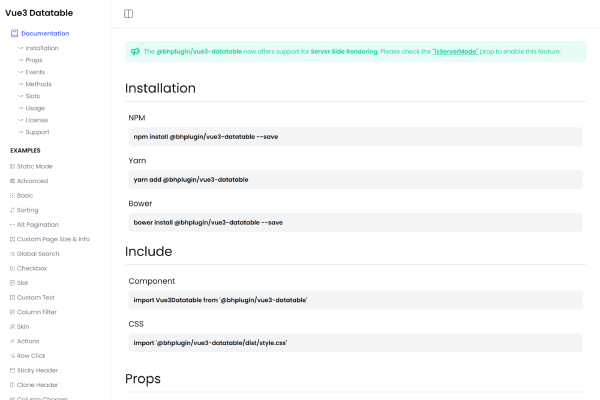600x400 pixels.
Task: Expand the Installation chevron
Action: tap(21, 48)
